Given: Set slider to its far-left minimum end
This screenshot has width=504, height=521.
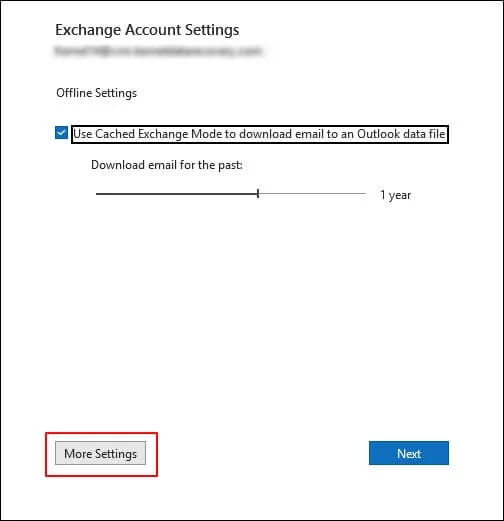Looking at the screenshot, I should tap(97, 194).
